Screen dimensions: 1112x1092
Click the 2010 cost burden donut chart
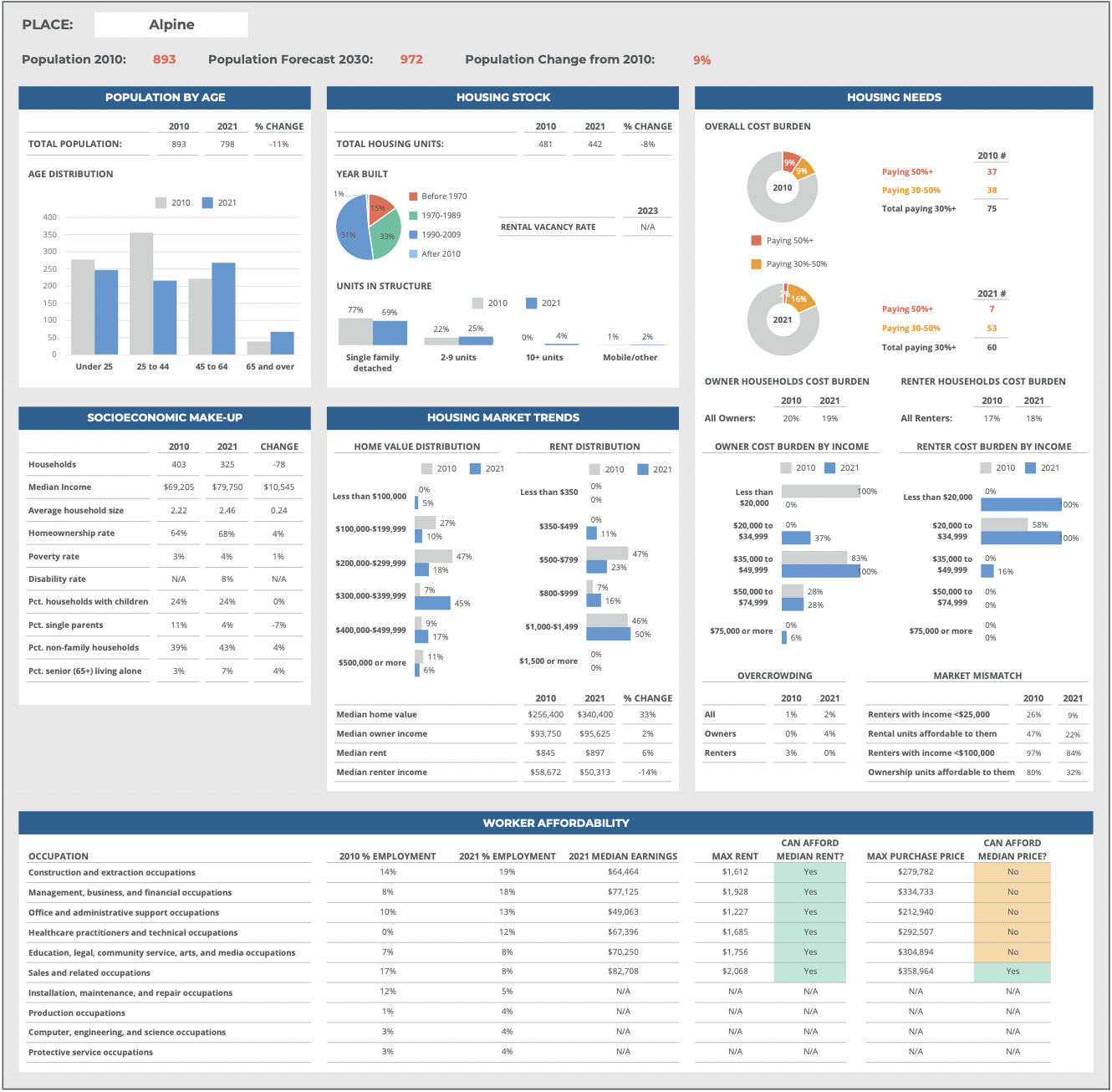pos(782,187)
